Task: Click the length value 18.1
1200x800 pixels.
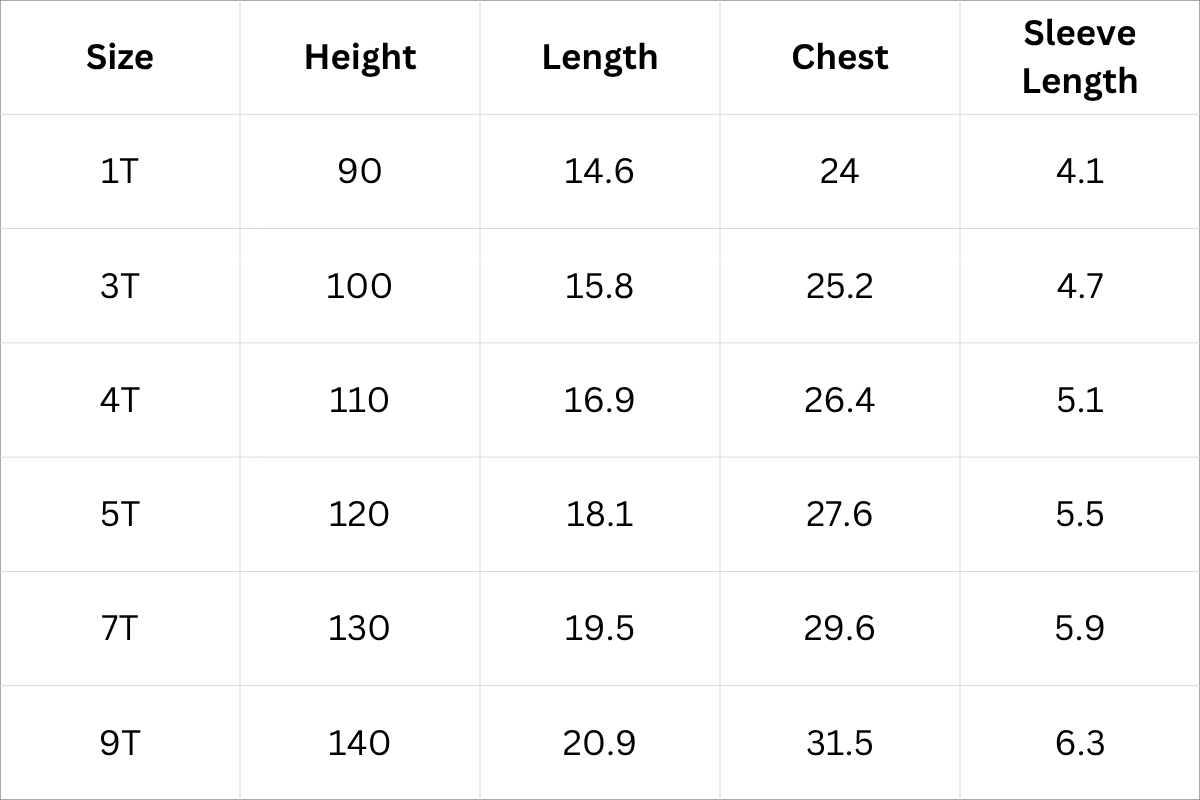Action: pyautogui.click(x=600, y=514)
